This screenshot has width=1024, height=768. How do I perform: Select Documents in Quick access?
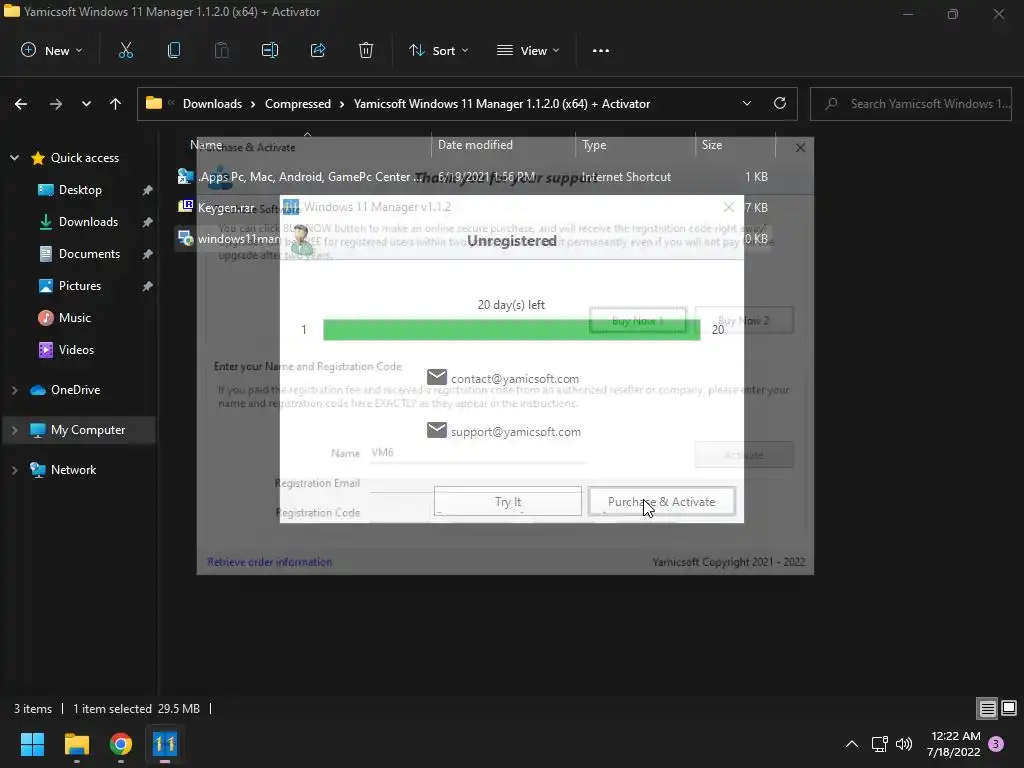(x=89, y=254)
